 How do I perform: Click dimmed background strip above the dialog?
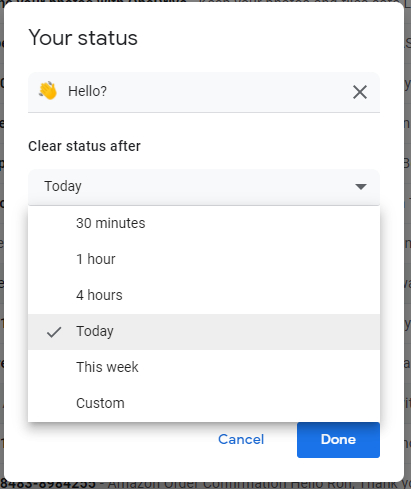coord(205,1)
